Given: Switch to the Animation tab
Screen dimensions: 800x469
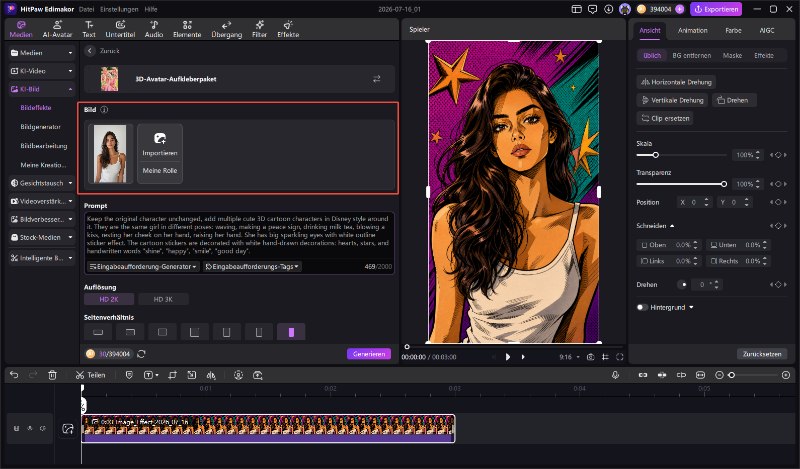Looking at the screenshot, I should pyautogui.click(x=692, y=31).
